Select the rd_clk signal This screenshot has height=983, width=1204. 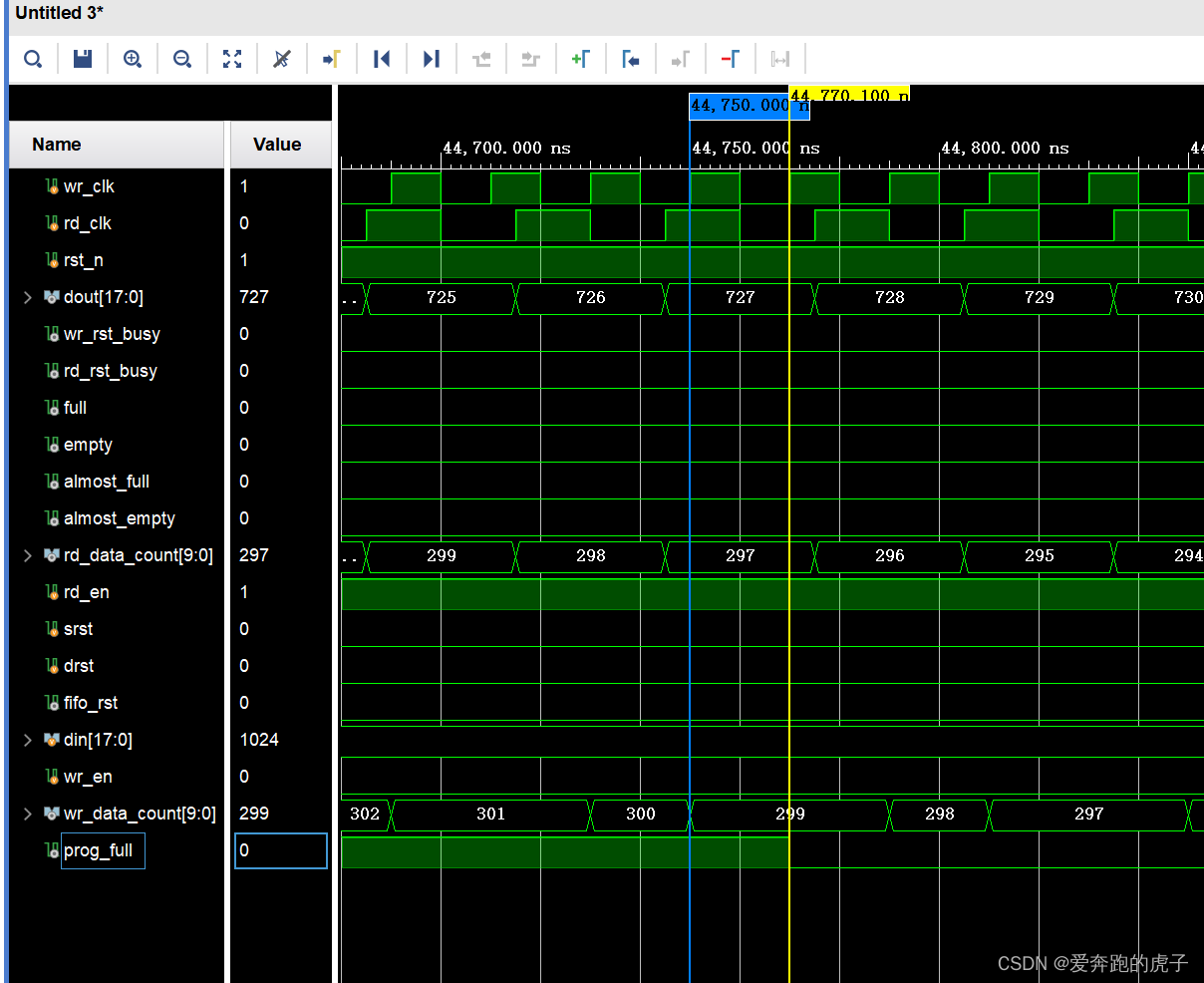point(88,223)
